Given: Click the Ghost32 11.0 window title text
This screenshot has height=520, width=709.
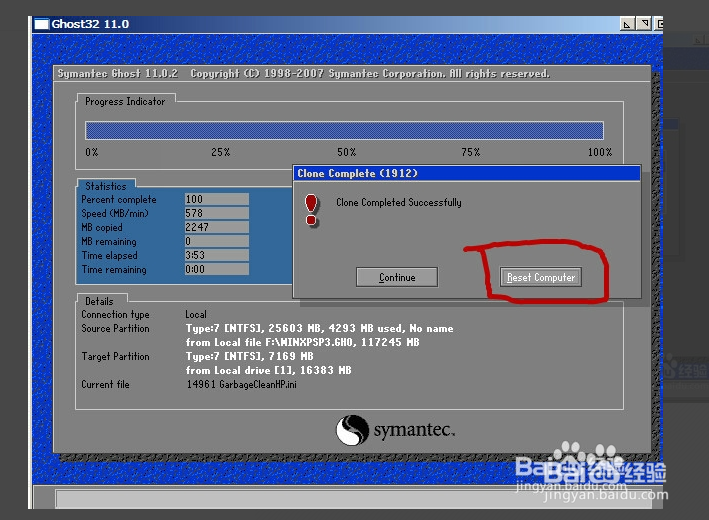Looking at the screenshot, I should (90, 24).
